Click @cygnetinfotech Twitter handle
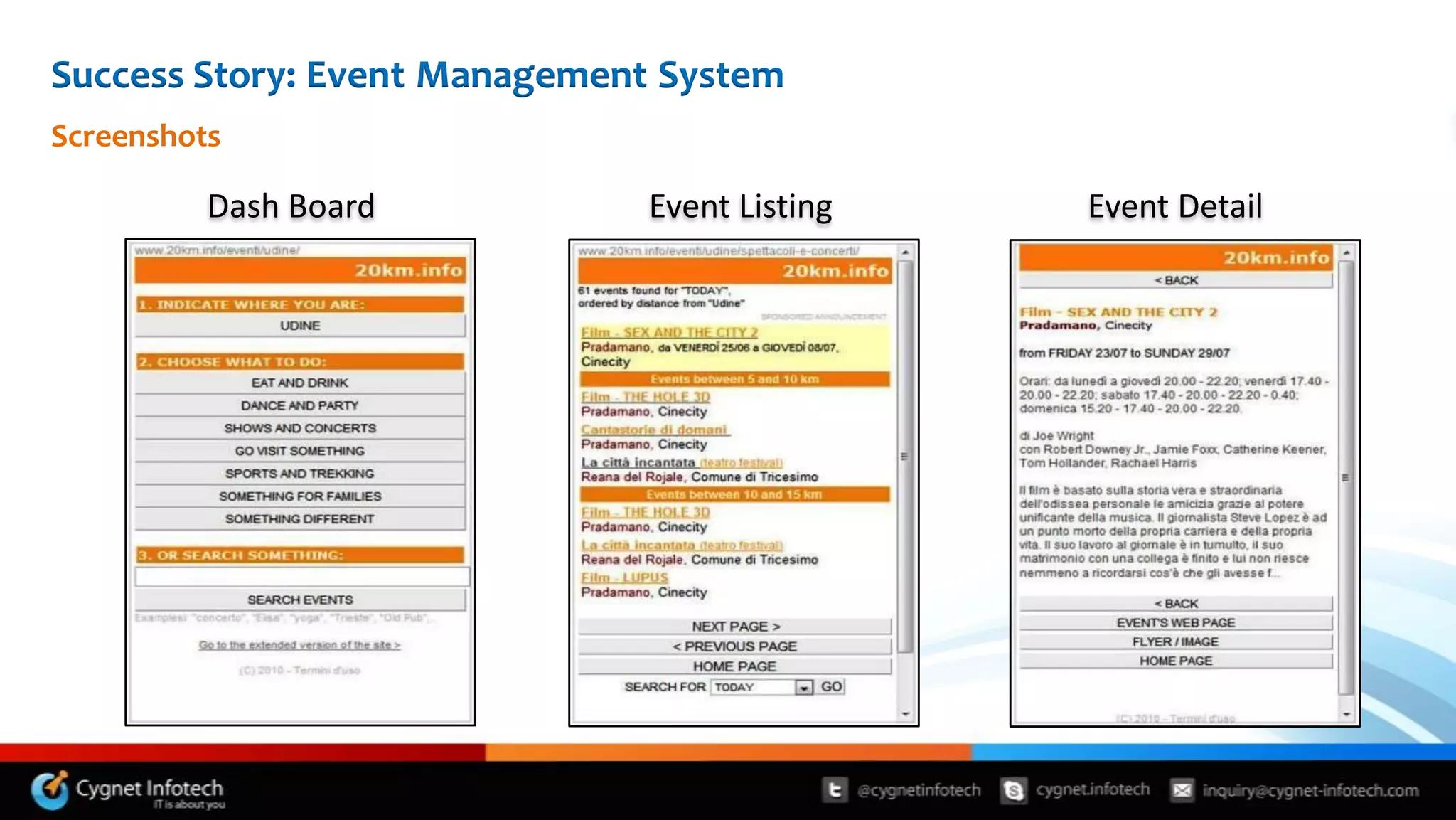 coord(919,790)
